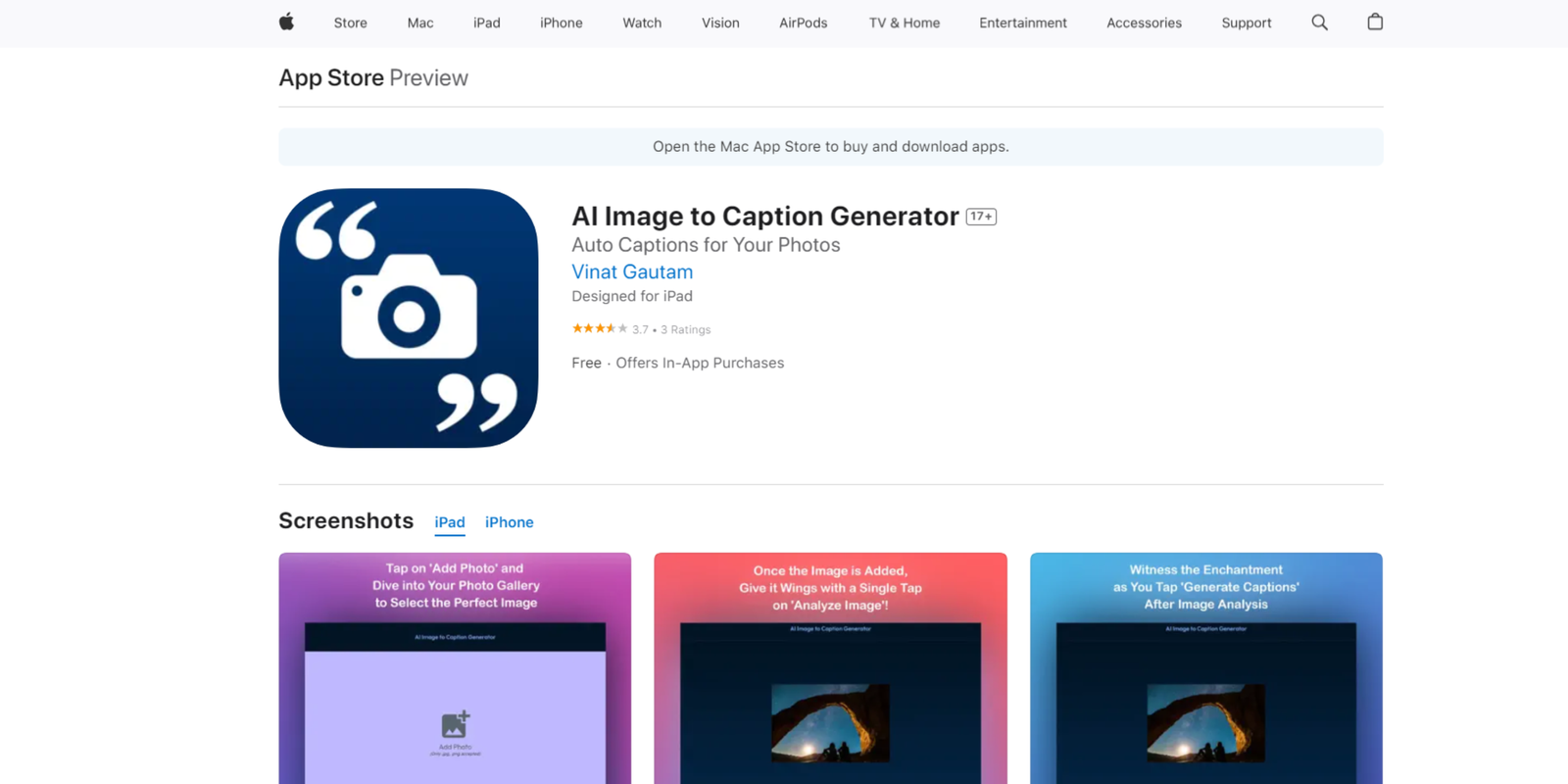Click the 'Free' price text

(586, 363)
